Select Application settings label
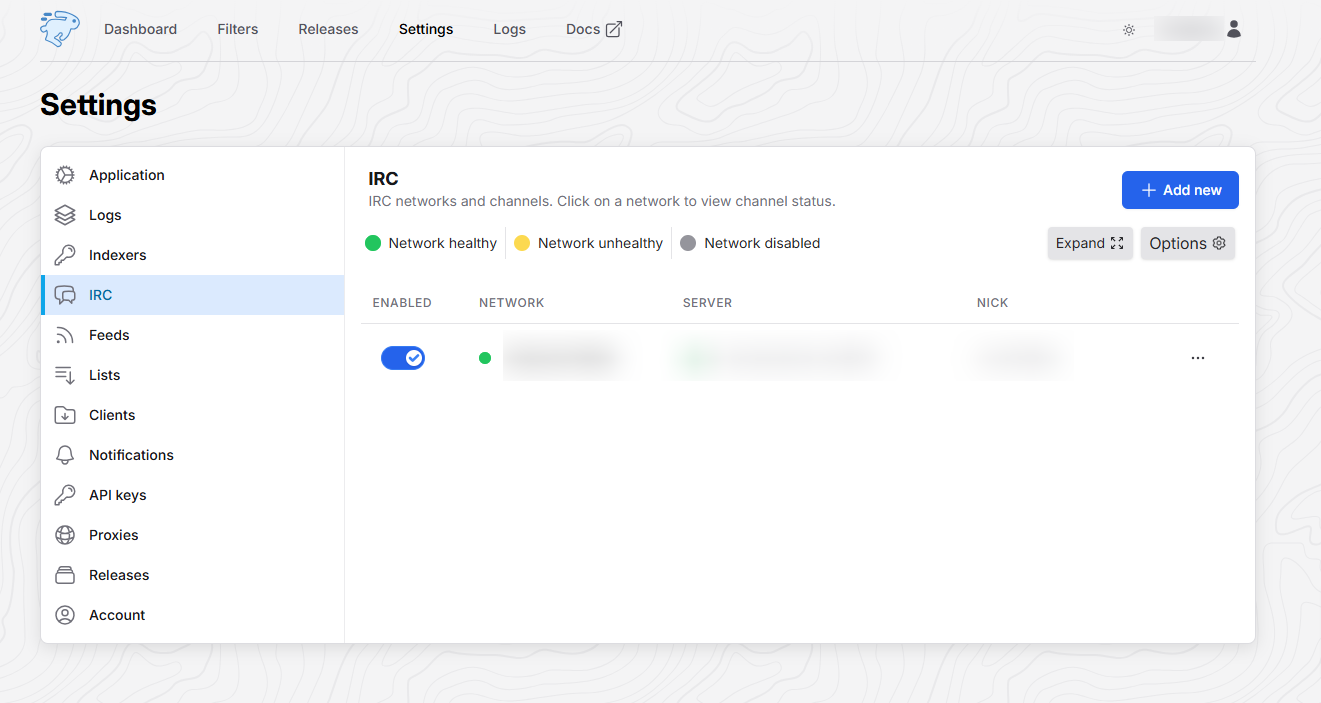The width and height of the screenshot is (1321, 703). tap(127, 175)
